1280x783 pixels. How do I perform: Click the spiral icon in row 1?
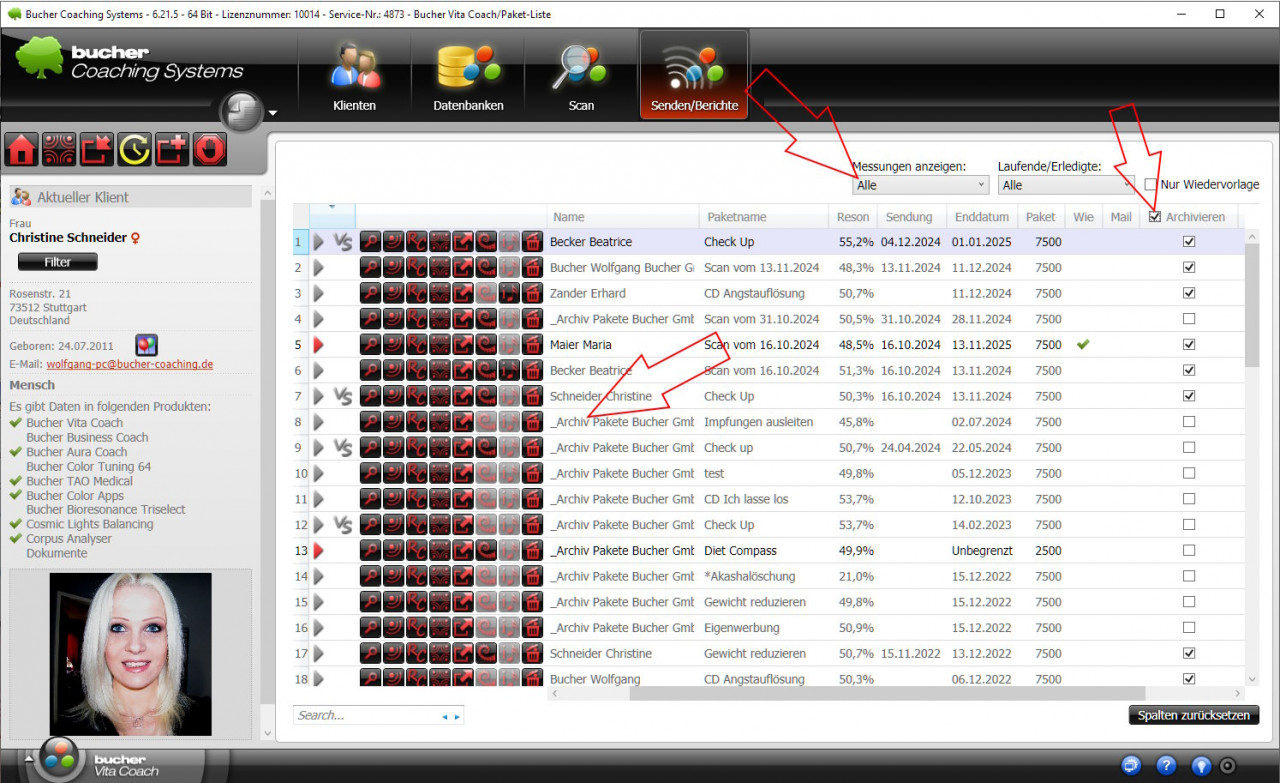click(486, 242)
